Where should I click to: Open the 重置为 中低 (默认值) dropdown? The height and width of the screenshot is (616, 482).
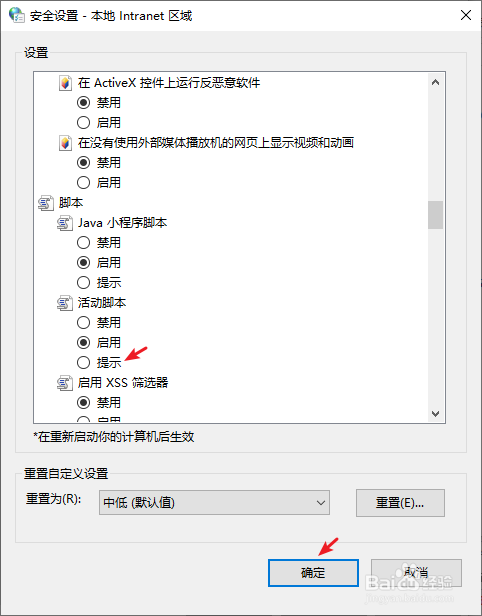tap(214, 502)
